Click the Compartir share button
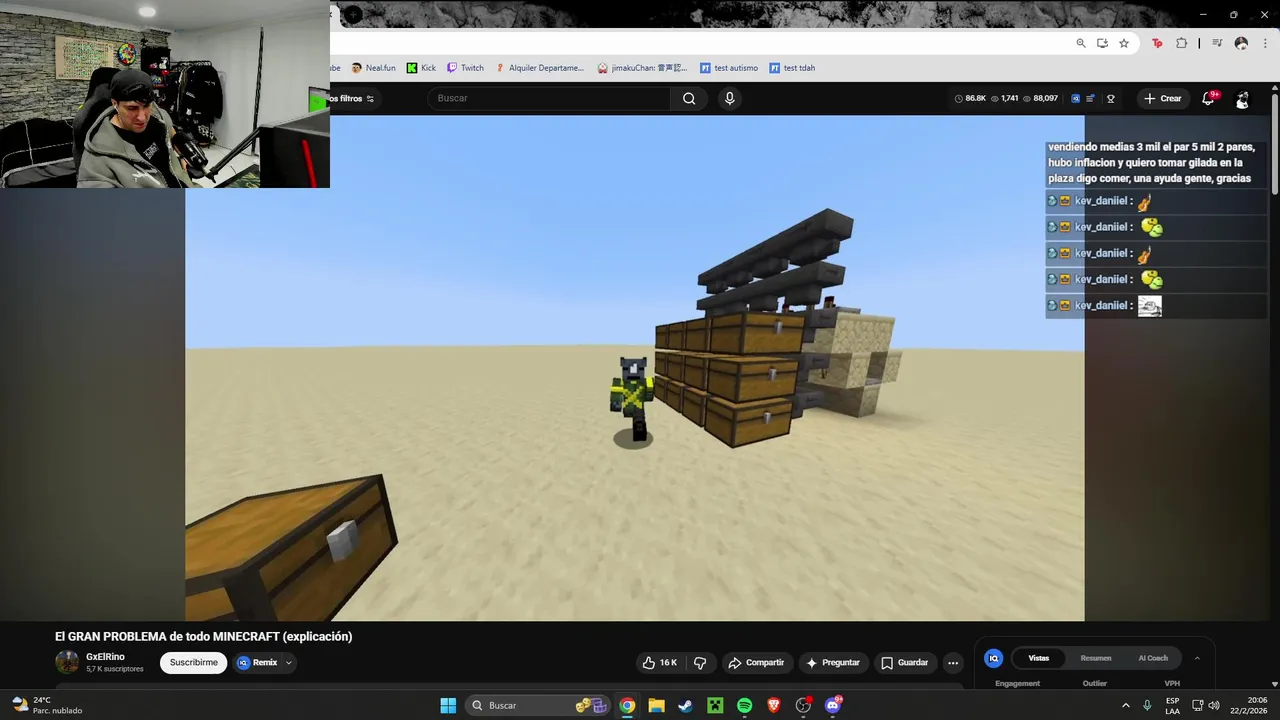 (756, 662)
